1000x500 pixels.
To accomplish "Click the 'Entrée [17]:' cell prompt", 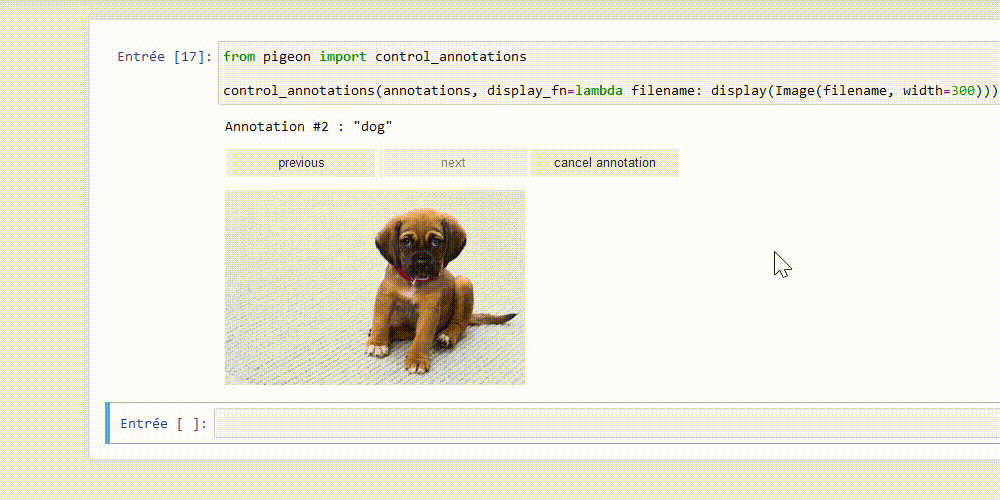I will [x=165, y=57].
